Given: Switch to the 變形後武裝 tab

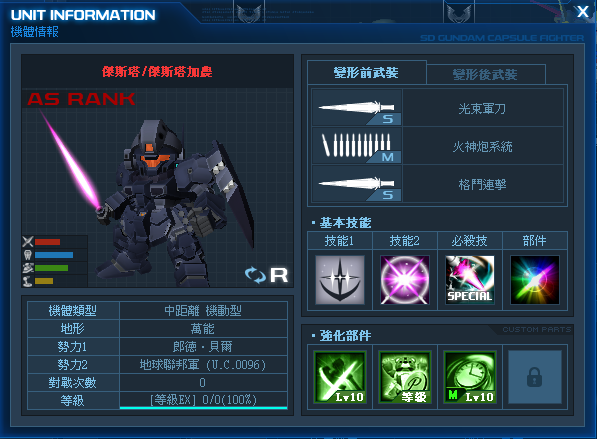Looking at the screenshot, I should (x=486, y=74).
